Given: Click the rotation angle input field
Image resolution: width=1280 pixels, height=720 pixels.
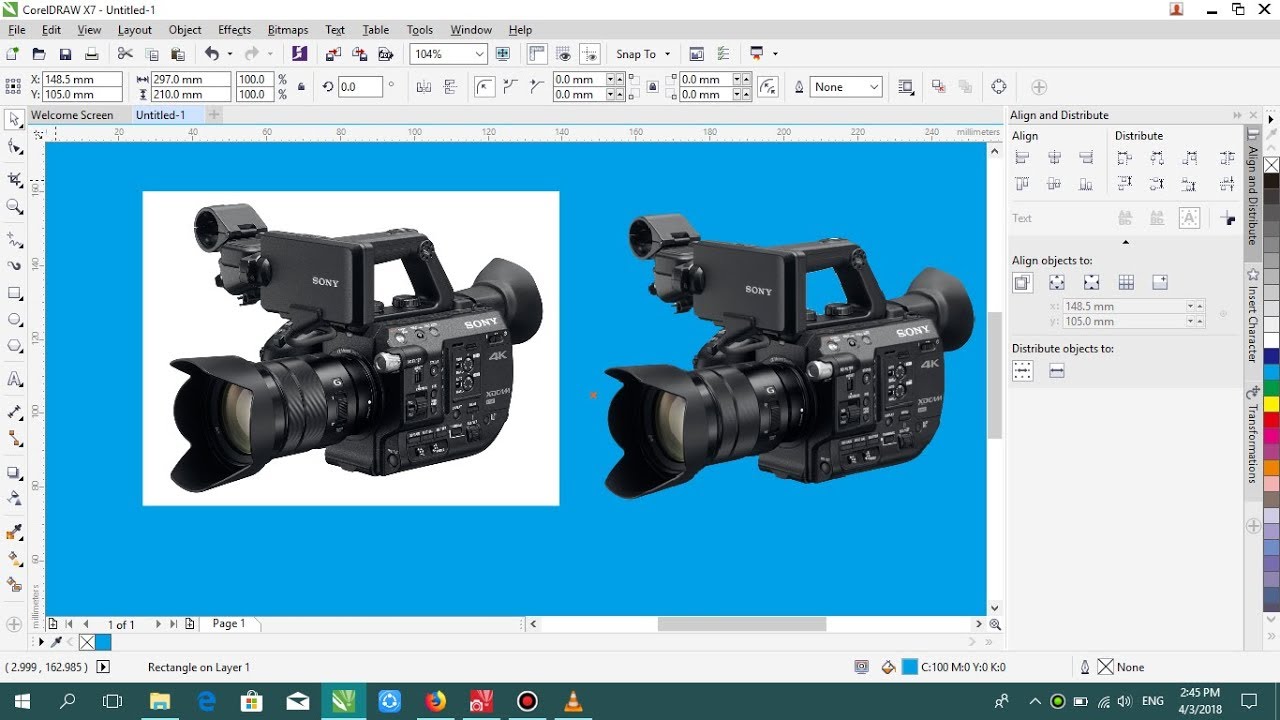Looking at the screenshot, I should pos(360,87).
